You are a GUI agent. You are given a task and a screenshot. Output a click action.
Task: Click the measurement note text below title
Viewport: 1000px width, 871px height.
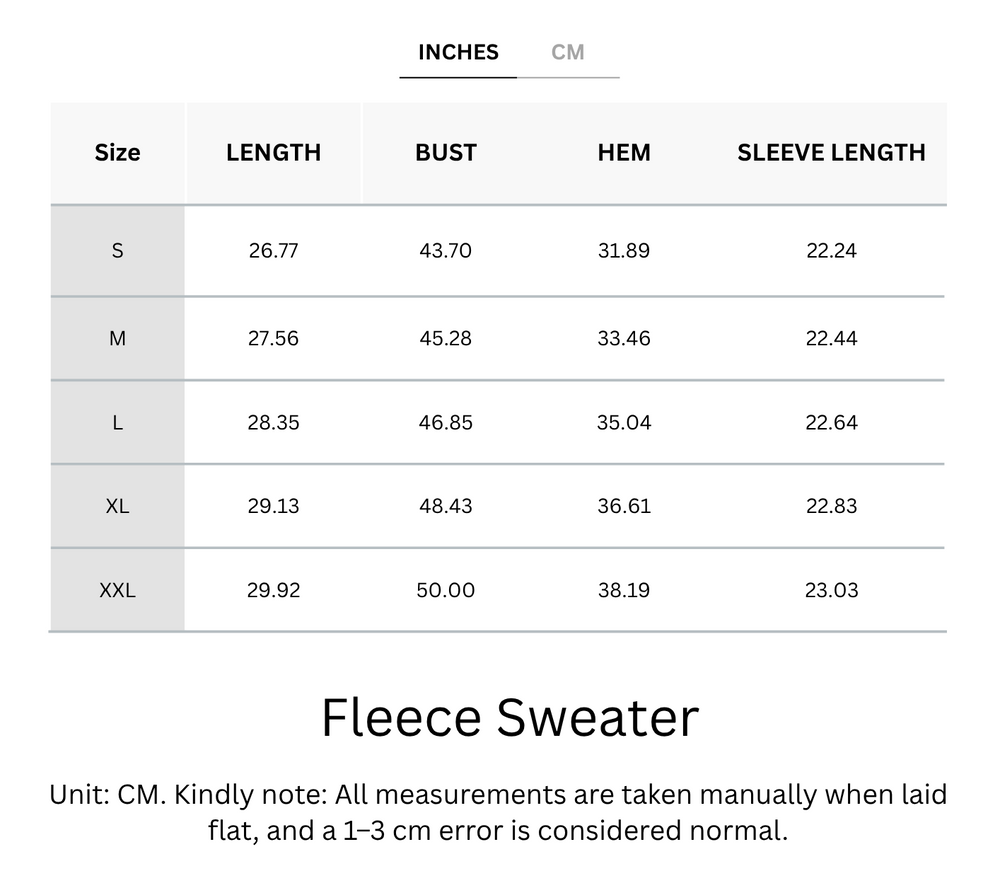(498, 812)
